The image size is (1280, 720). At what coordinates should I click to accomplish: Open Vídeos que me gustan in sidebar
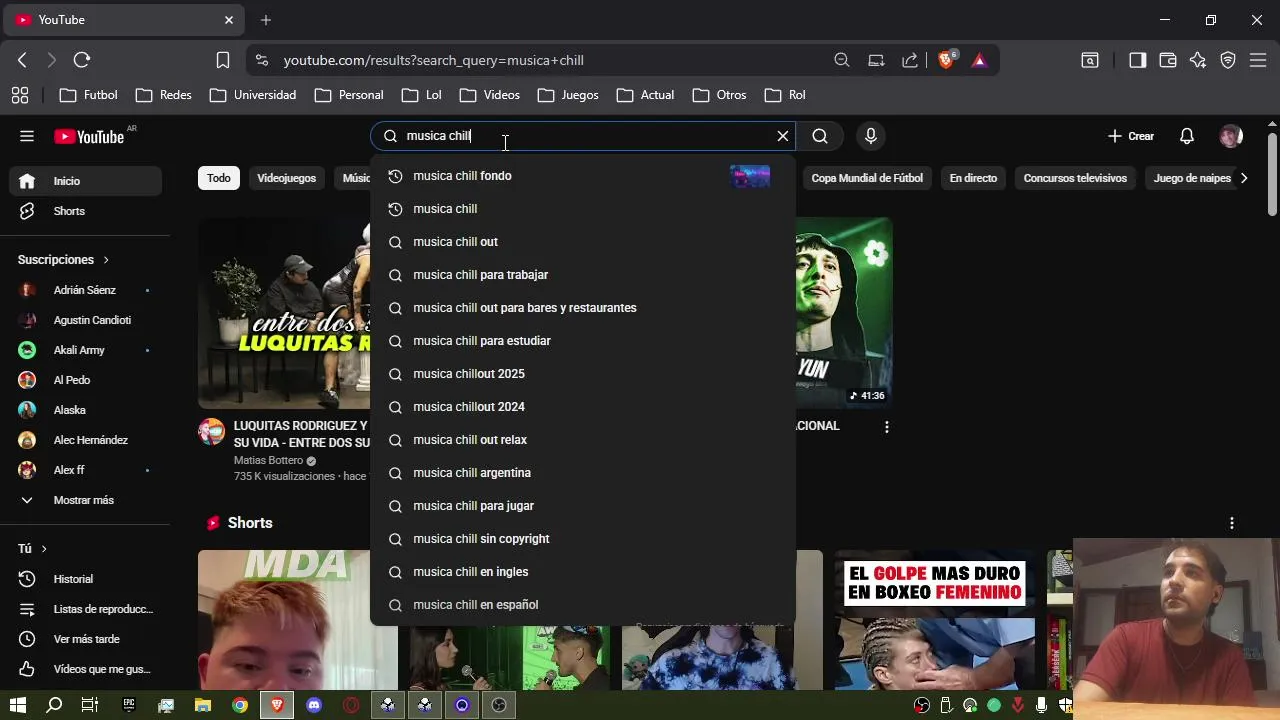[x=85, y=669]
